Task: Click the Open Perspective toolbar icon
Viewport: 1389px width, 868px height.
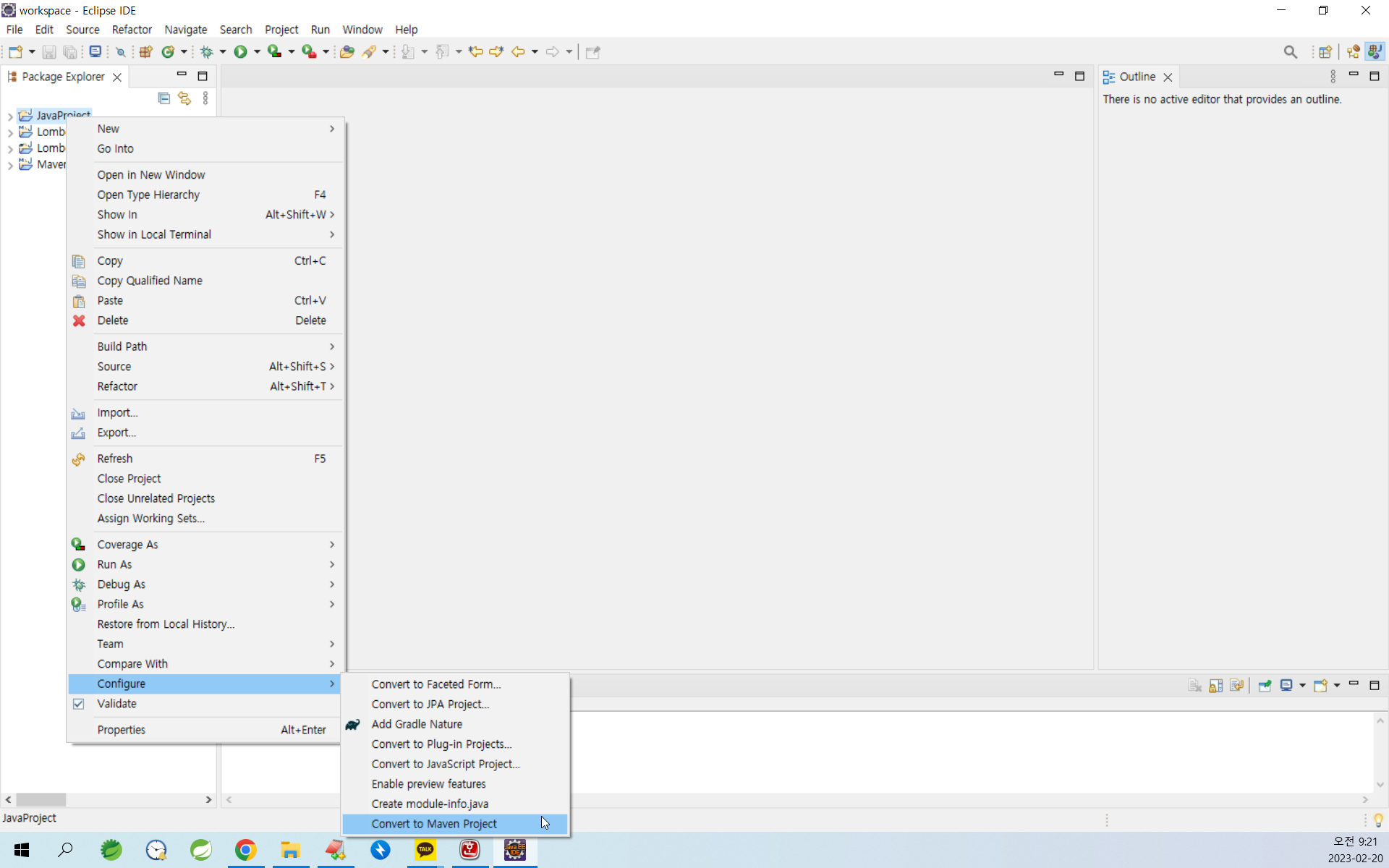Action: [x=1325, y=52]
